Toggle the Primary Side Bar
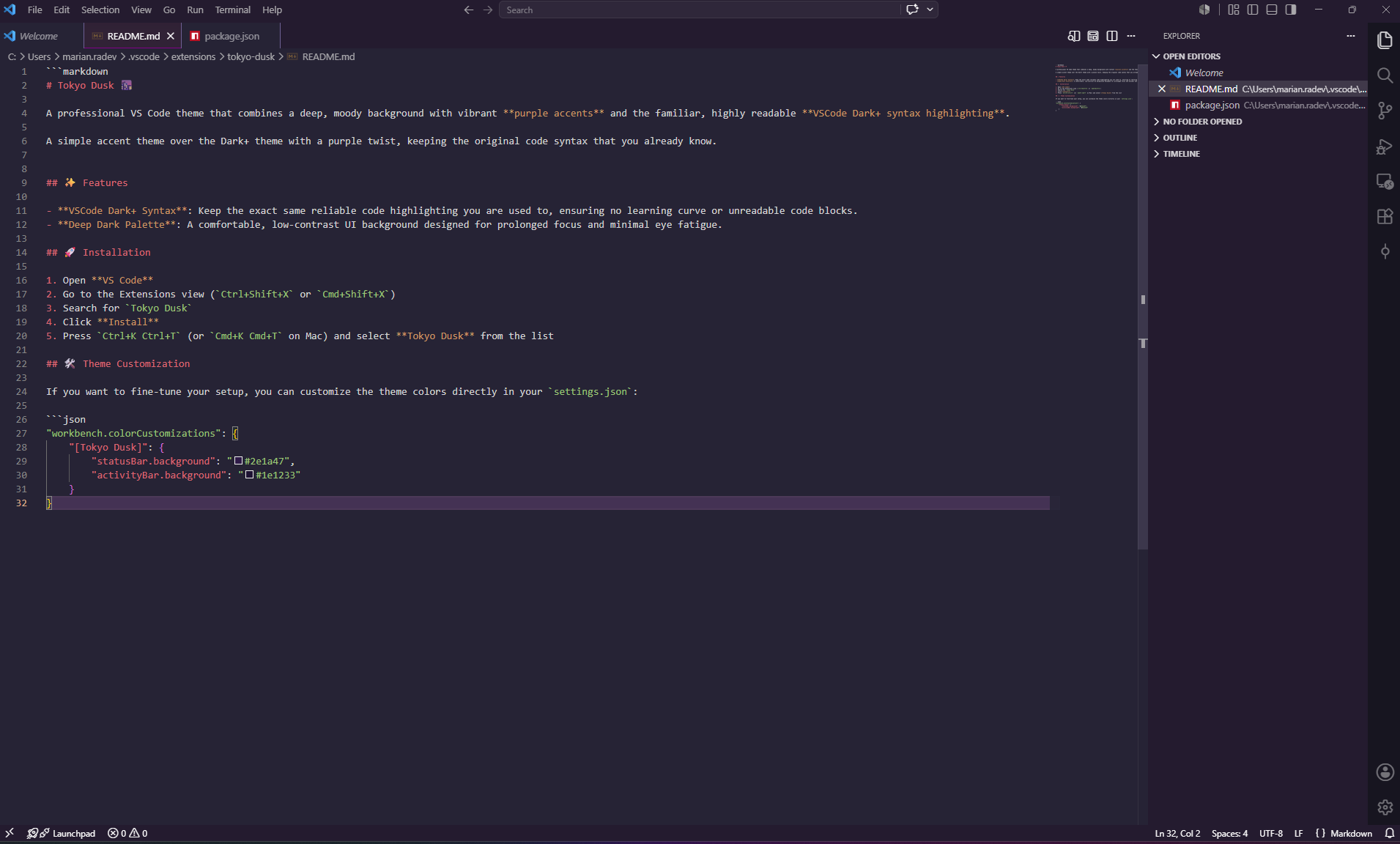This screenshot has height=844, width=1400. pyautogui.click(x=1253, y=10)
